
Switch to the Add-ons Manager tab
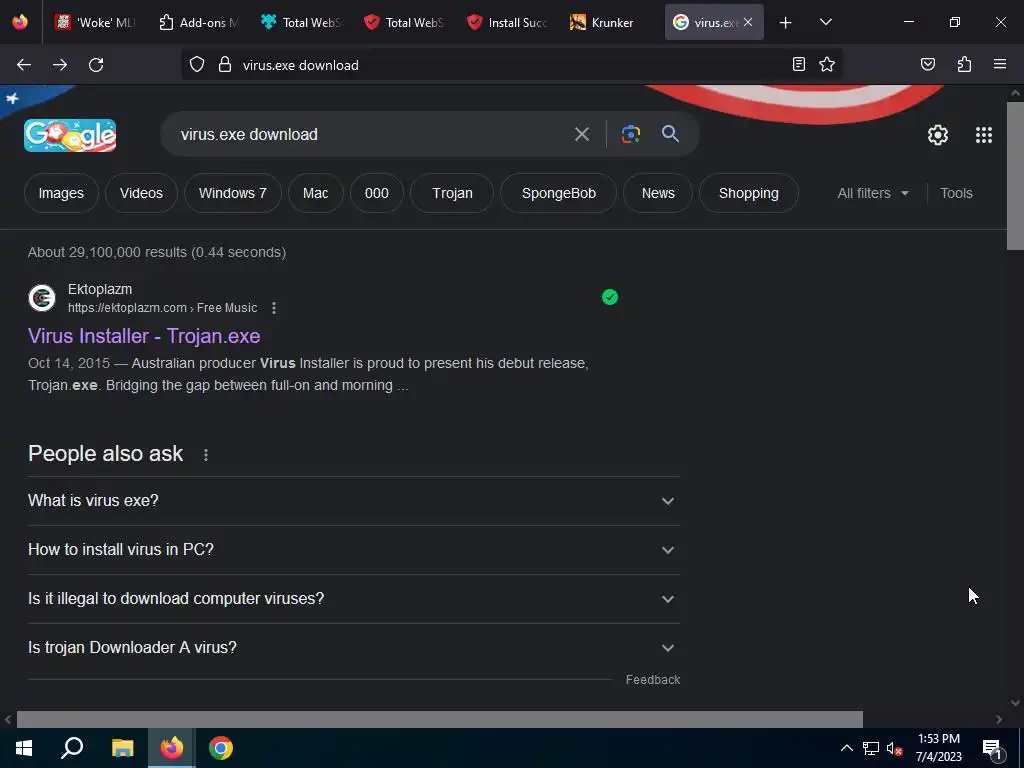pos(199,22)
